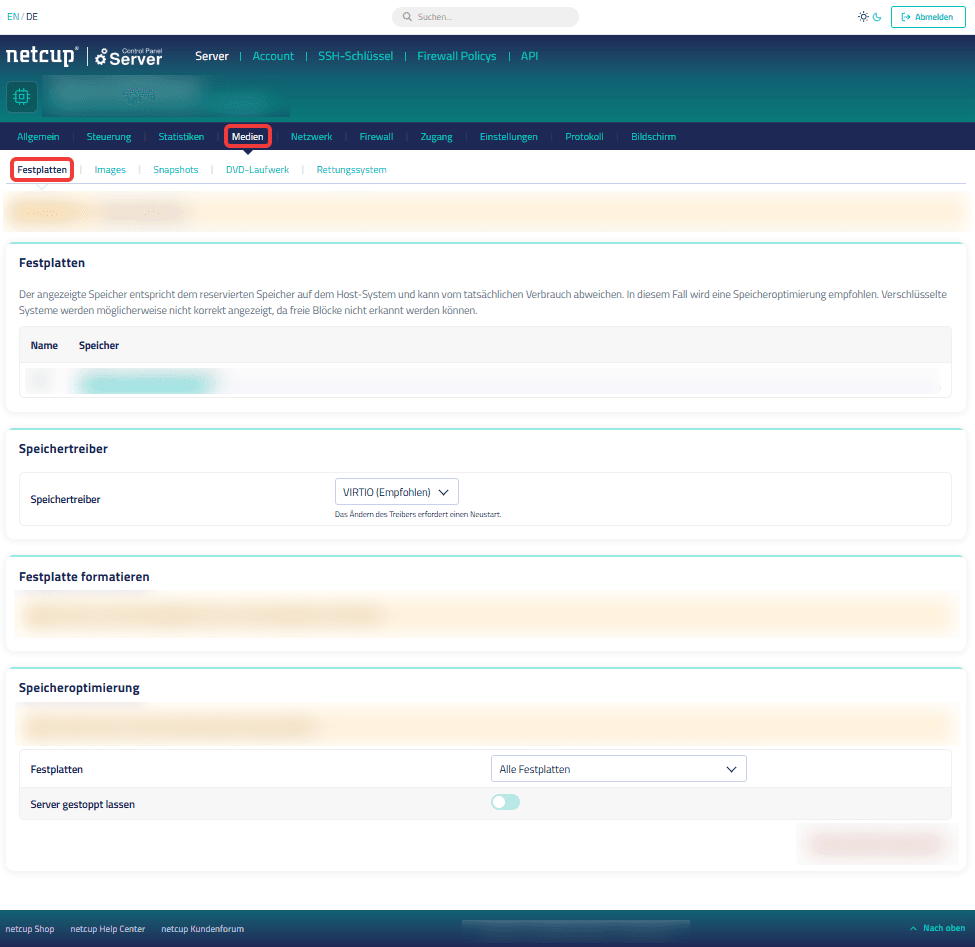Click the netcup logo
The width and height of the screenshot is (975, 947).
42,56
